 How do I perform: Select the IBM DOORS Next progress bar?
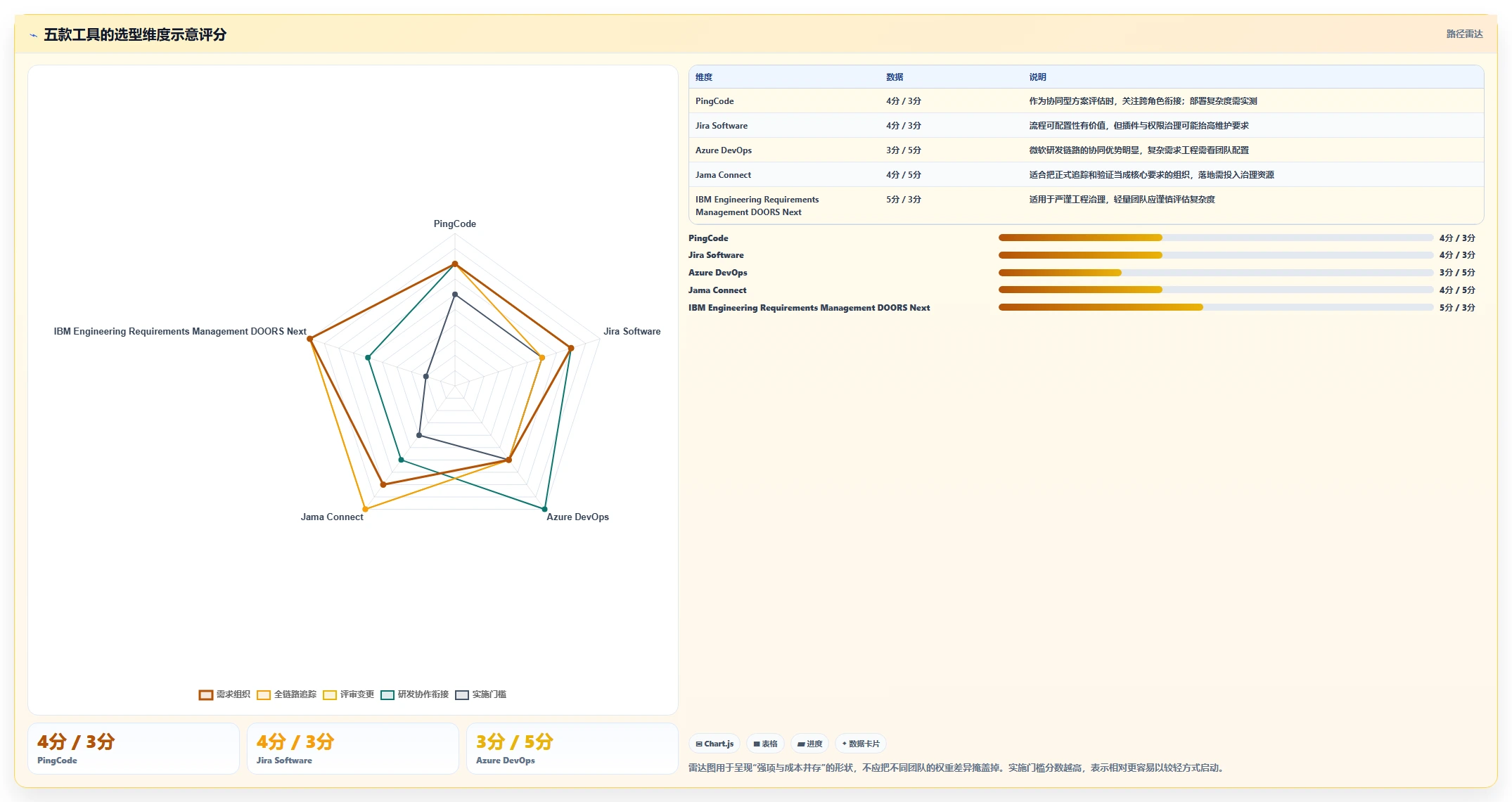click(x=1215, y=307)
